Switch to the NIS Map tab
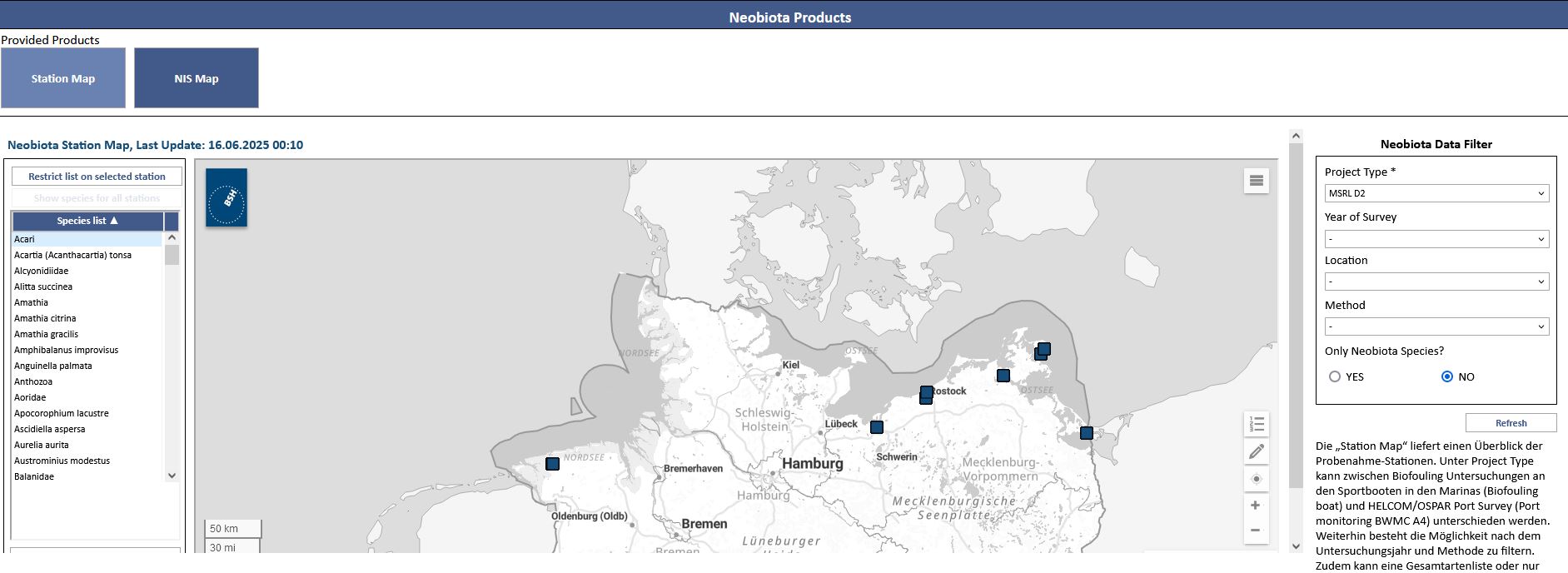The height and width of the screenshot is (573, 1568). (x=197, y=78)
